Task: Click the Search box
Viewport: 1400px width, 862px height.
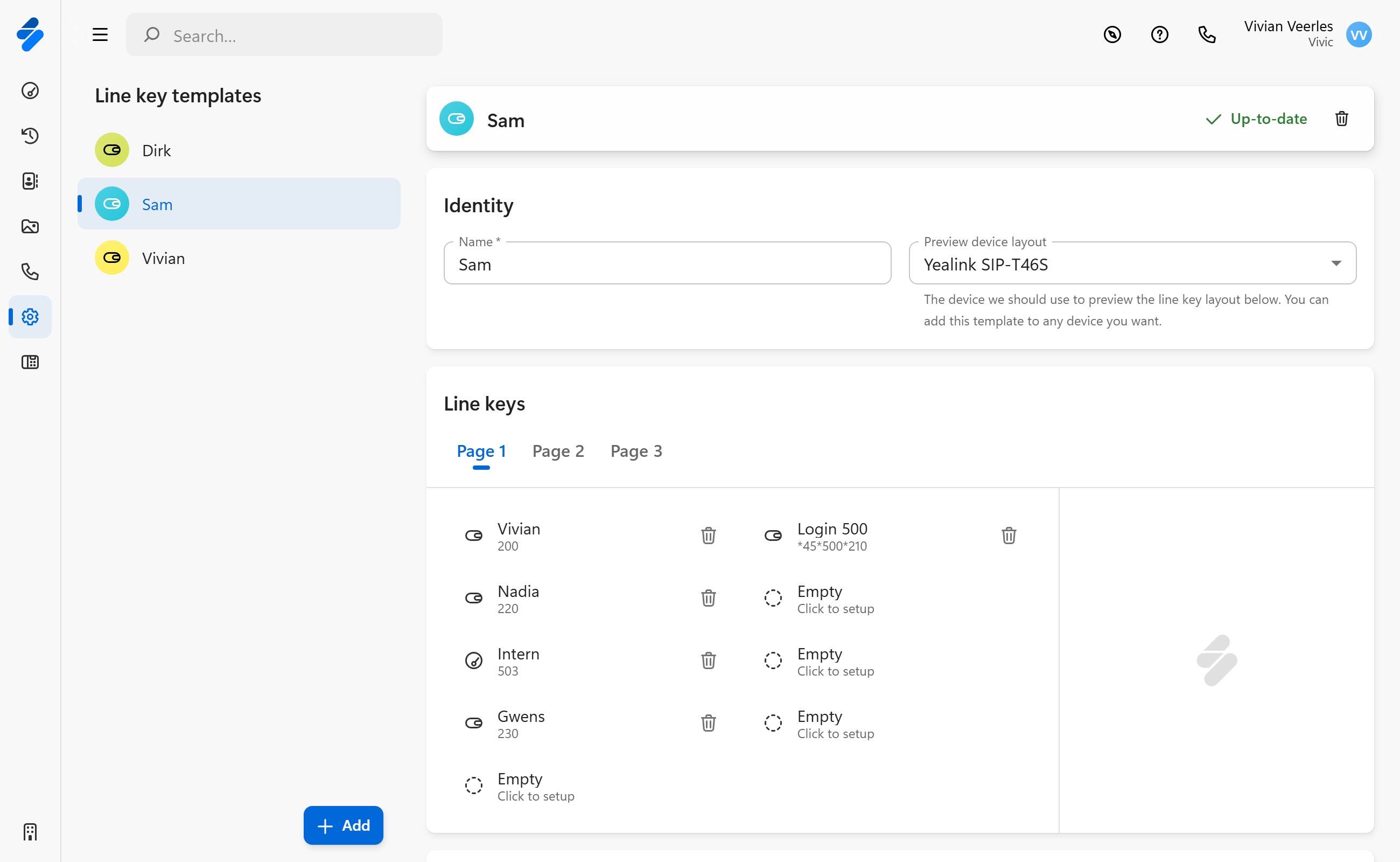Action: [284, 36]
